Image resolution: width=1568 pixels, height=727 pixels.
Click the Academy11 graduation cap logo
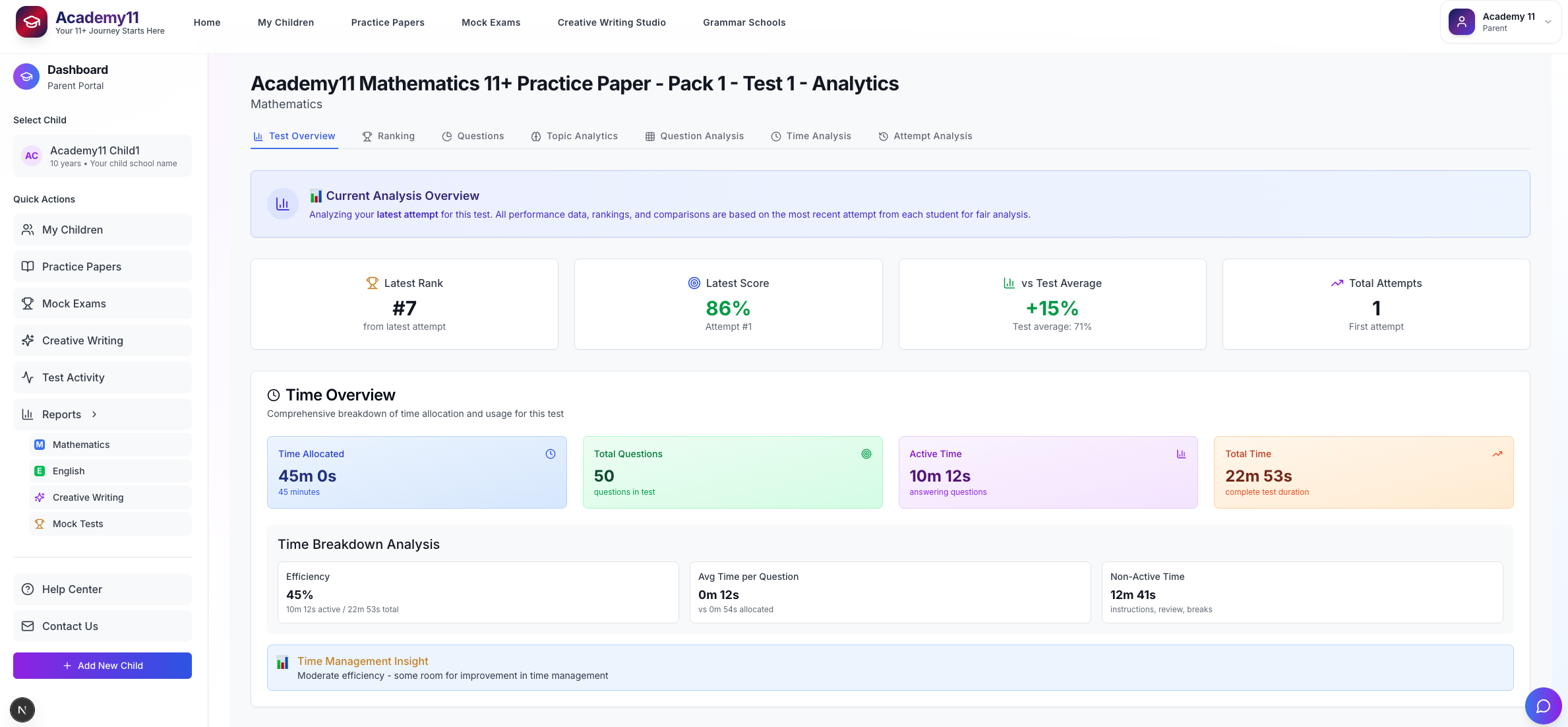(31, 22)
